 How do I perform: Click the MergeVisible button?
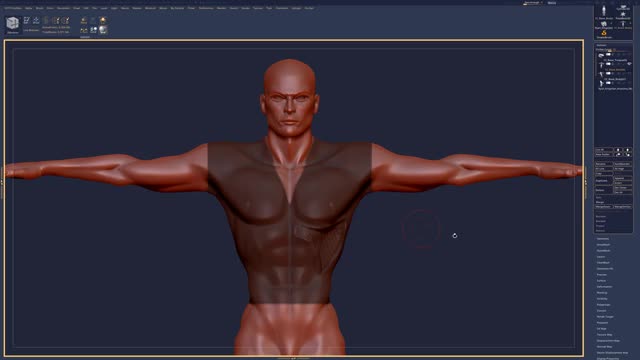point(623,207)
